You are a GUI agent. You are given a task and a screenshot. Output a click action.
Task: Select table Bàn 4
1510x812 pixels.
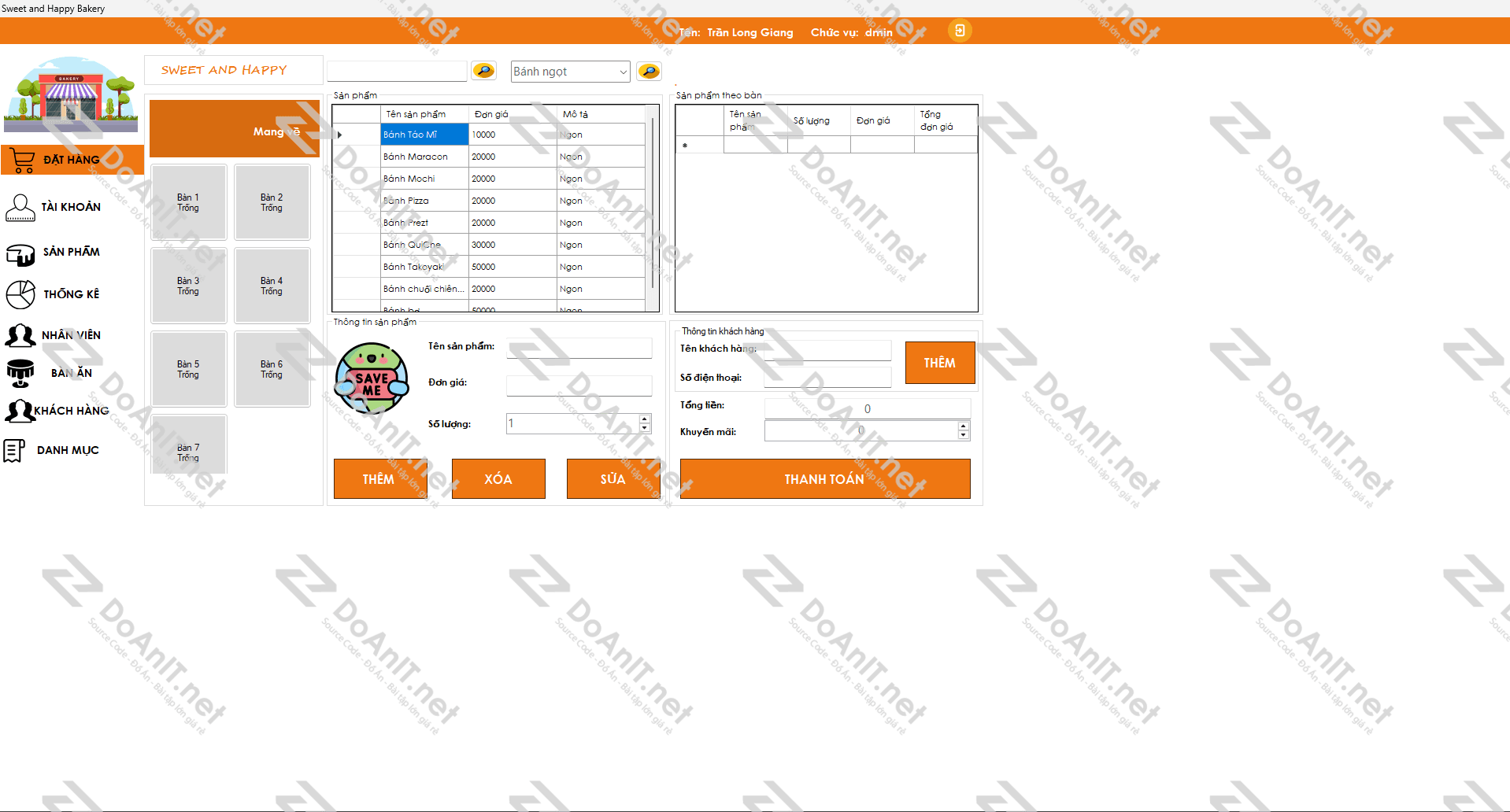[272, 286]
